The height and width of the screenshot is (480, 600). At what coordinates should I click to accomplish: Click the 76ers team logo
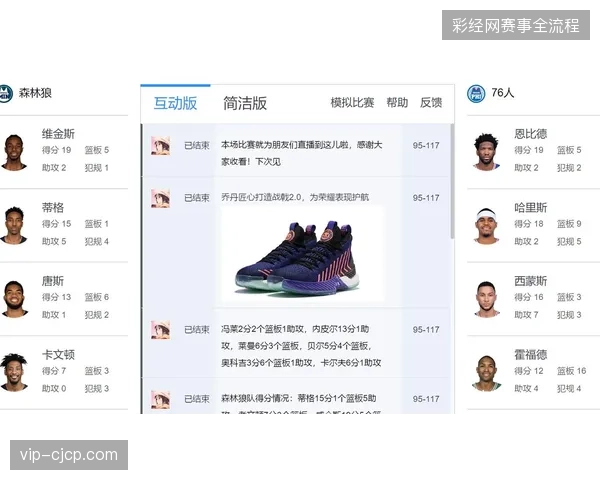tap(476, 93)
